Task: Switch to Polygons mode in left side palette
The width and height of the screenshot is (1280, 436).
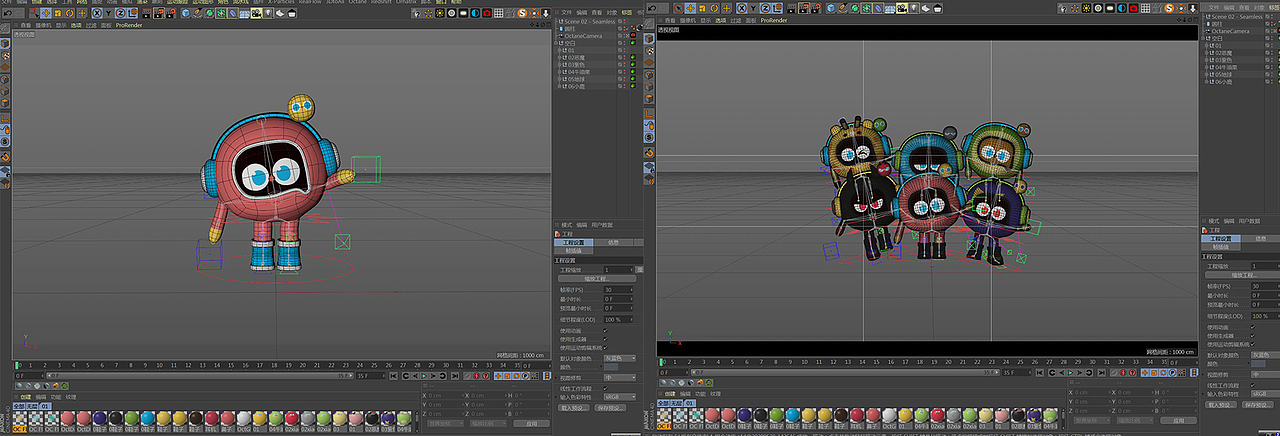Action: (5, 101)
